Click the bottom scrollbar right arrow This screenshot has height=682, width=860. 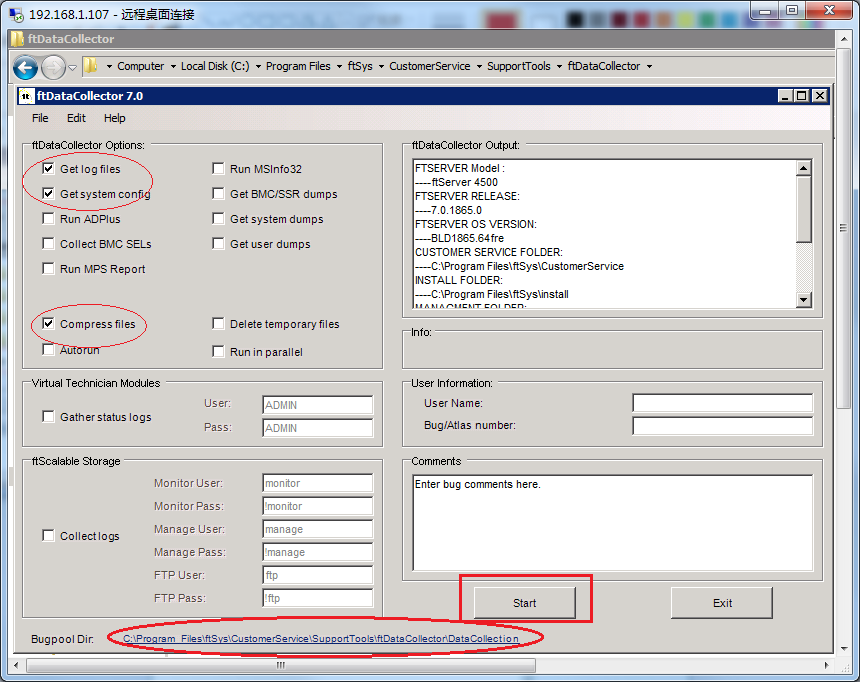pyautogui.click(x=827, y=666)
